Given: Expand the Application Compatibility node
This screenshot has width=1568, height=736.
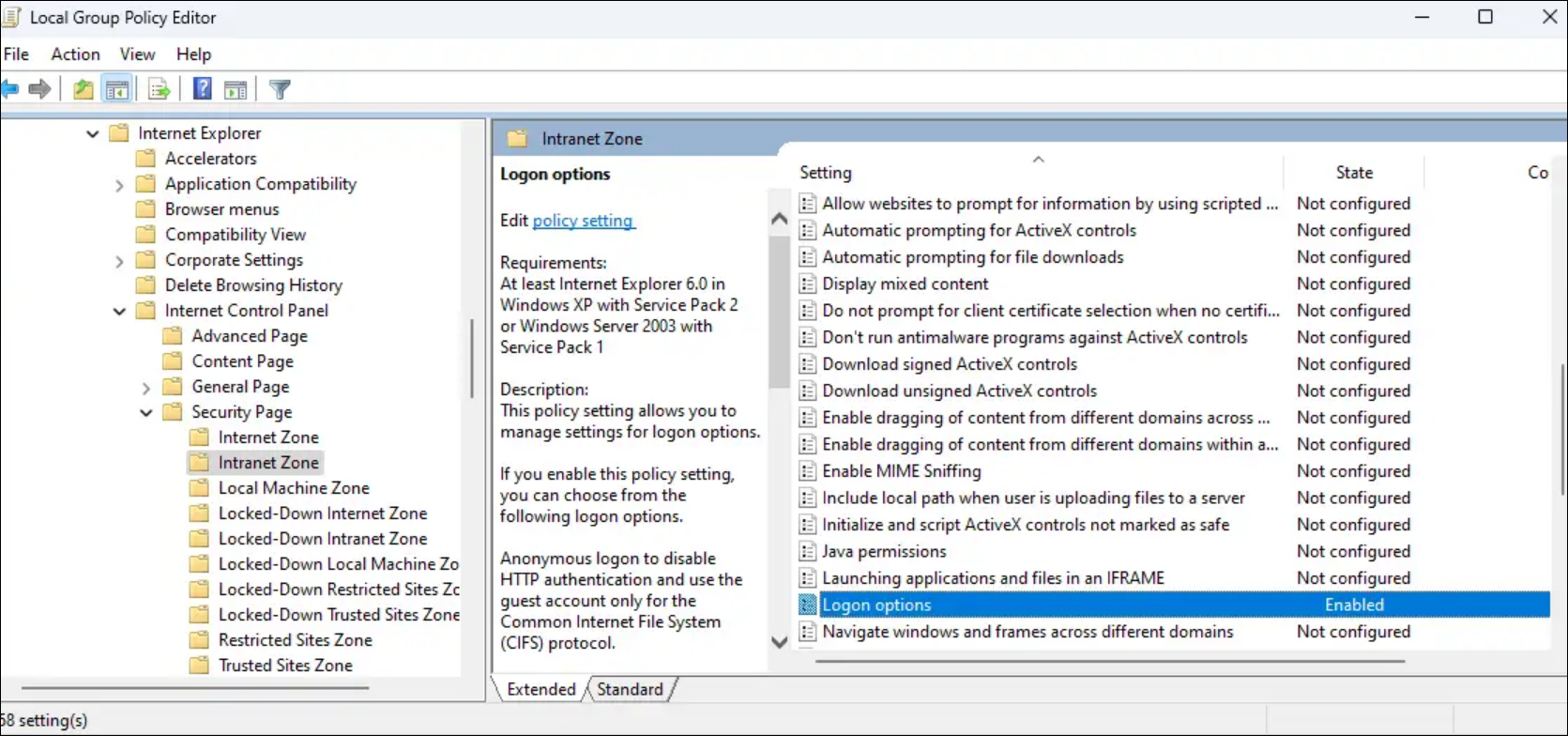Looking at the screenshot, I should click(119, 185).
